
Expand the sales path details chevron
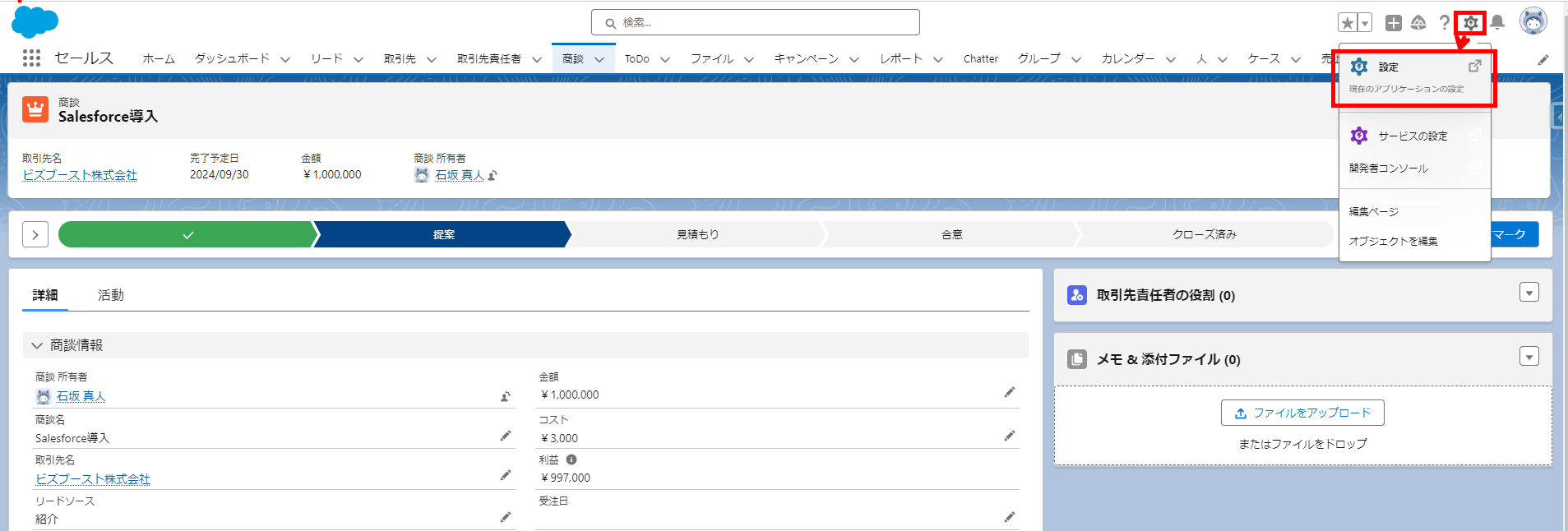pyautogui.click(x=35, y=234)
